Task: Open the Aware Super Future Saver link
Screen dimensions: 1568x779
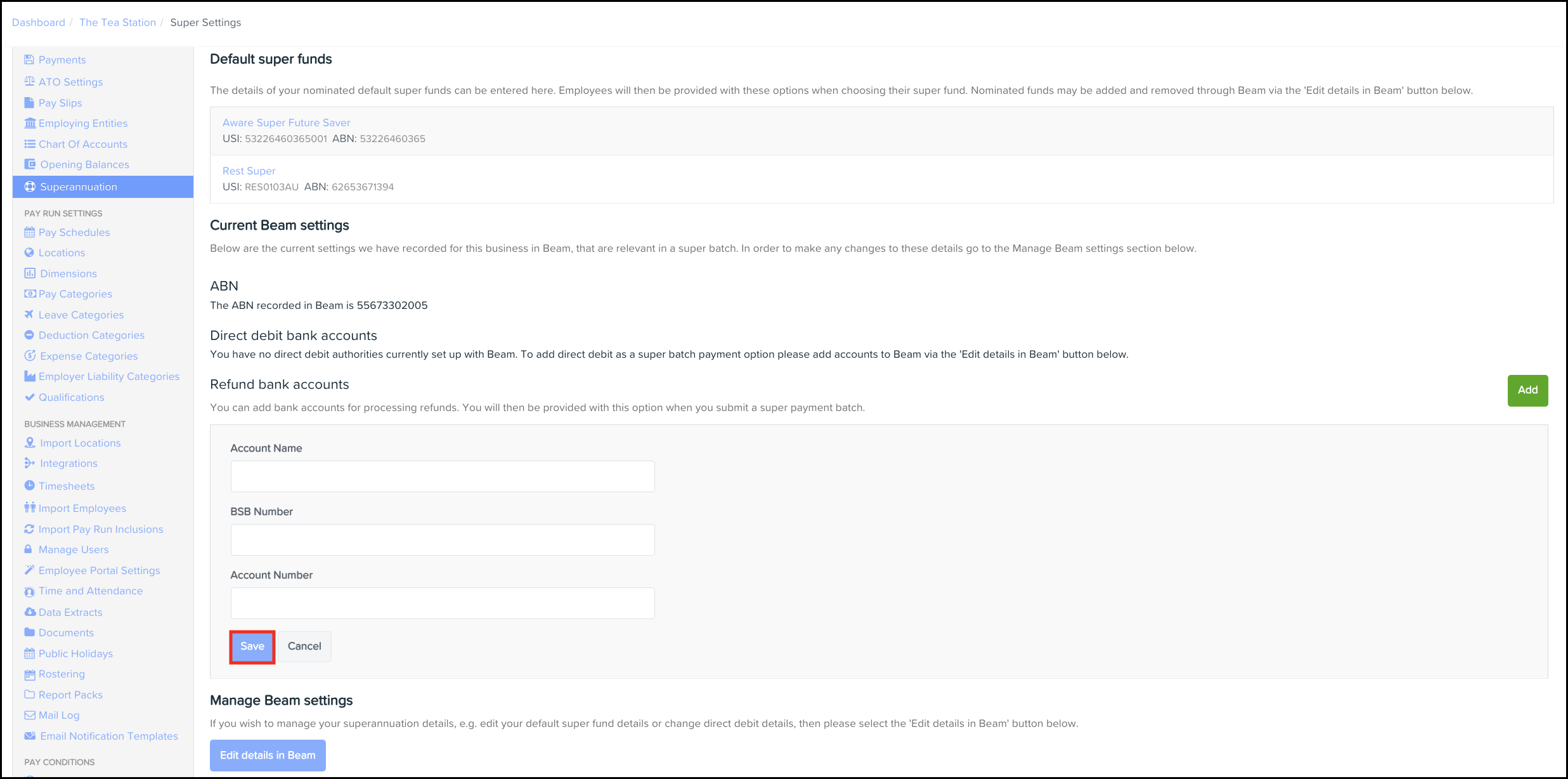Action: (286, 122)
